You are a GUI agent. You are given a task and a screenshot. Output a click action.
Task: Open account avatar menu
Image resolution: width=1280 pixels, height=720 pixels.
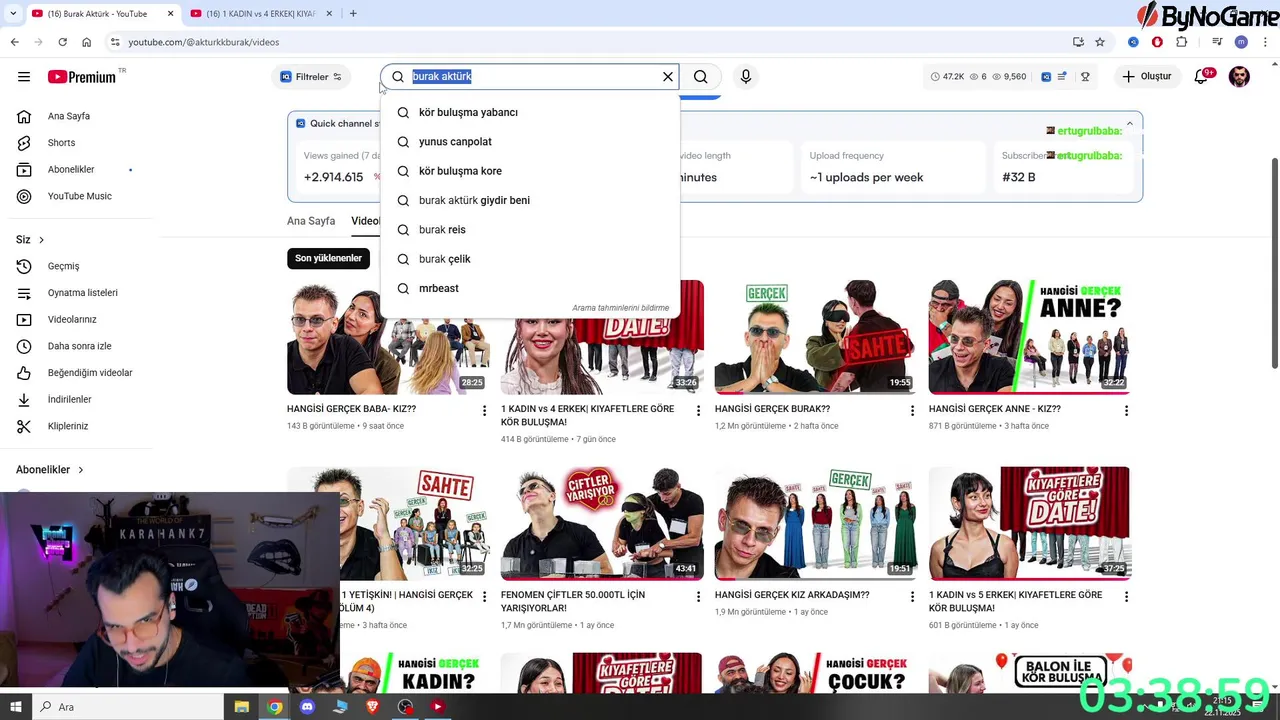tap(1239, 77)
